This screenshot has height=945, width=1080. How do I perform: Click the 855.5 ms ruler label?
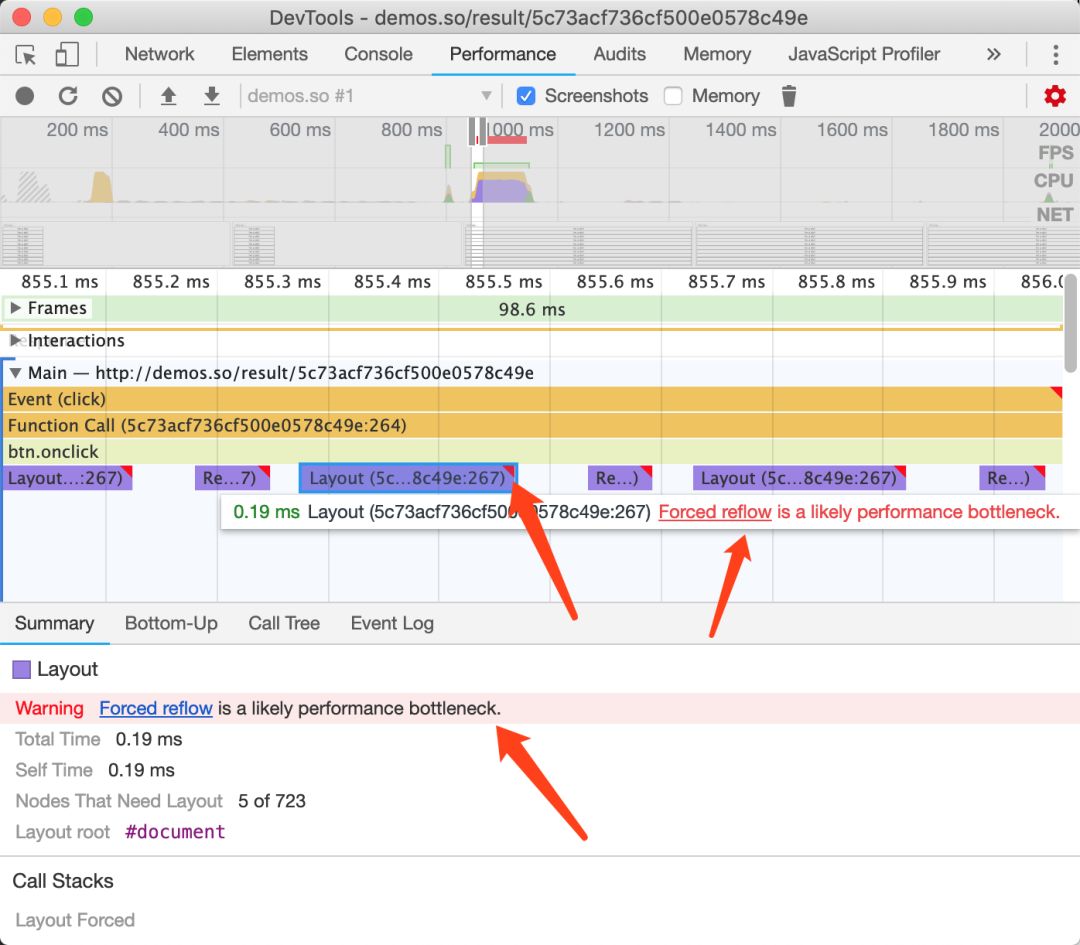pos(503,282)
